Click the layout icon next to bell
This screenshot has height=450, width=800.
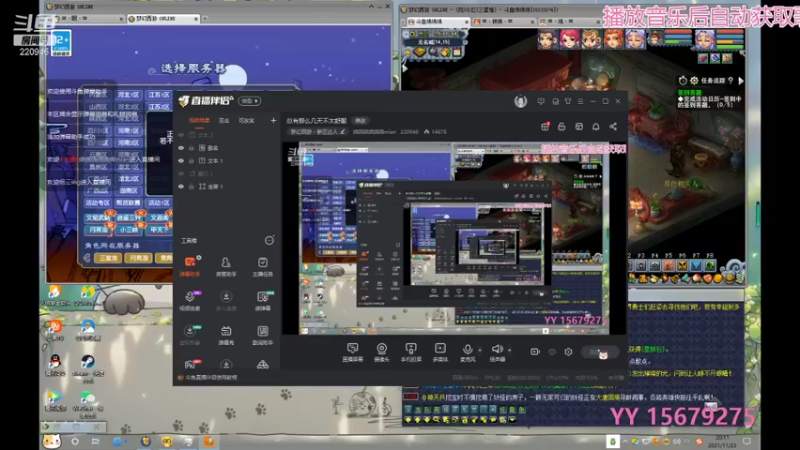[x=579, y=127]
